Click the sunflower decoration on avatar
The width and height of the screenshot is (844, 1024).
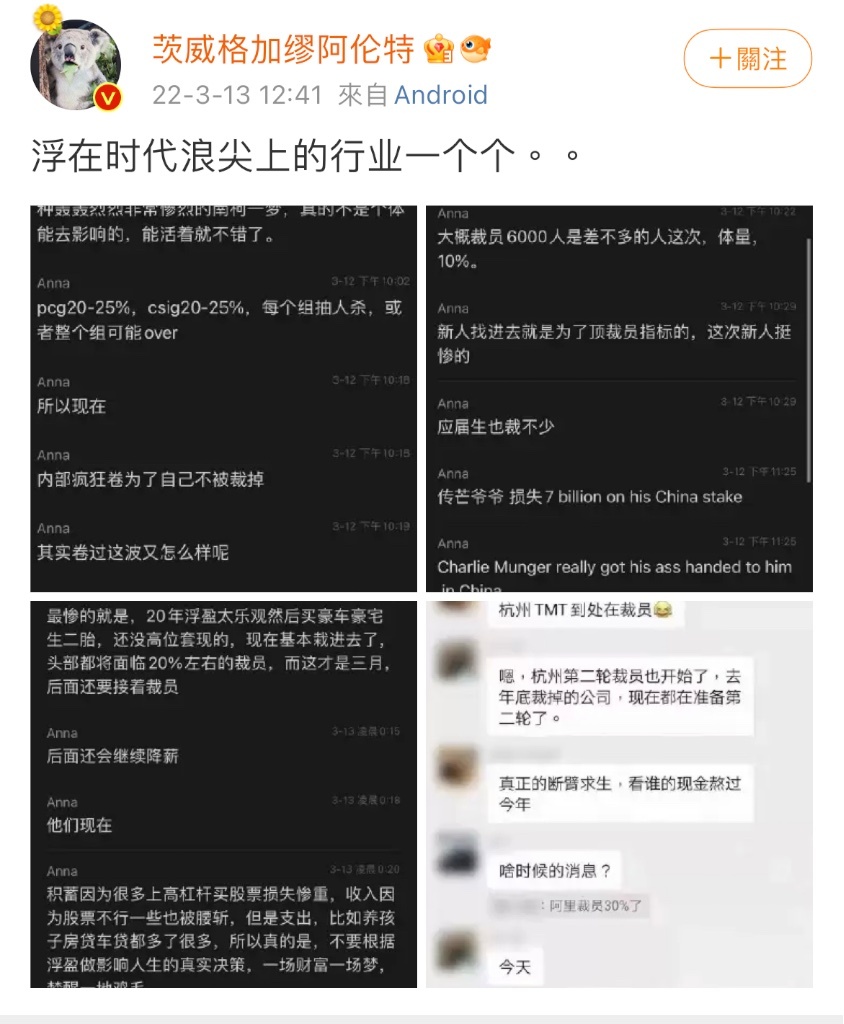click(48, 18)
